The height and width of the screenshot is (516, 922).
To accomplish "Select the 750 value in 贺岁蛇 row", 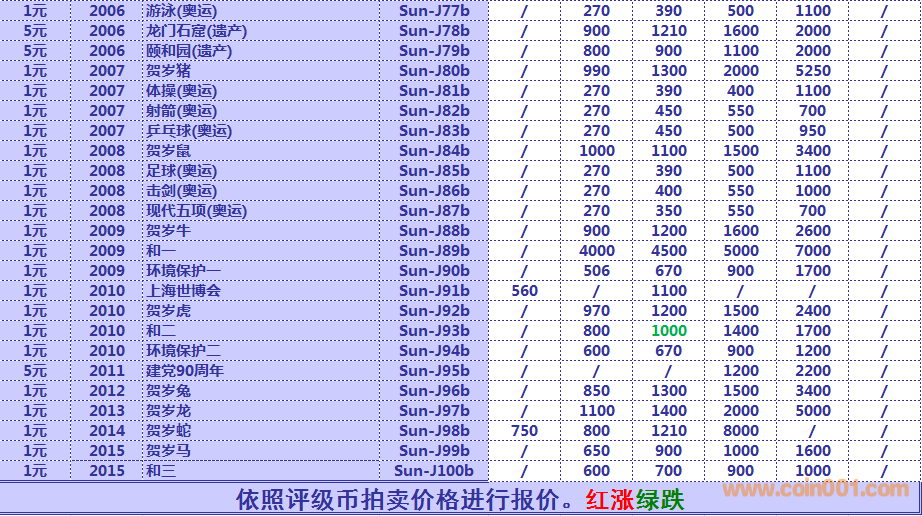I will [524, 431].
